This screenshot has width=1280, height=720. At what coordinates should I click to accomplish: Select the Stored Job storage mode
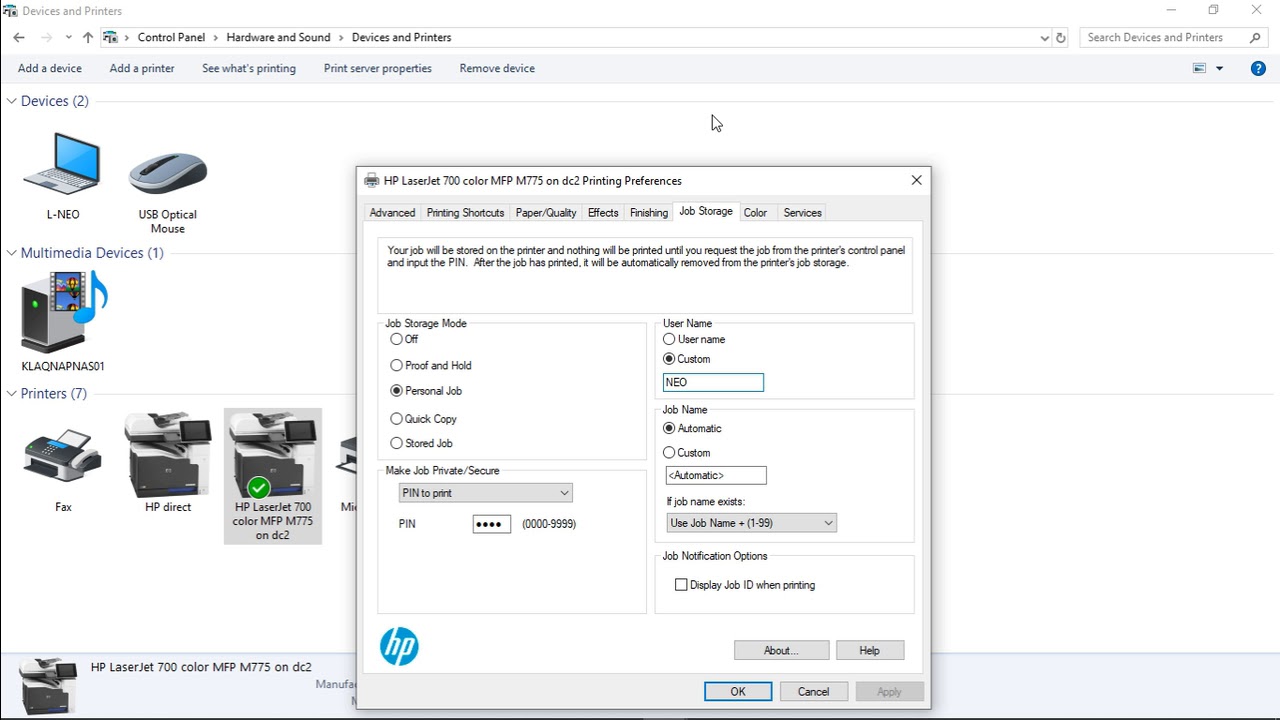(x=397, y=443)
